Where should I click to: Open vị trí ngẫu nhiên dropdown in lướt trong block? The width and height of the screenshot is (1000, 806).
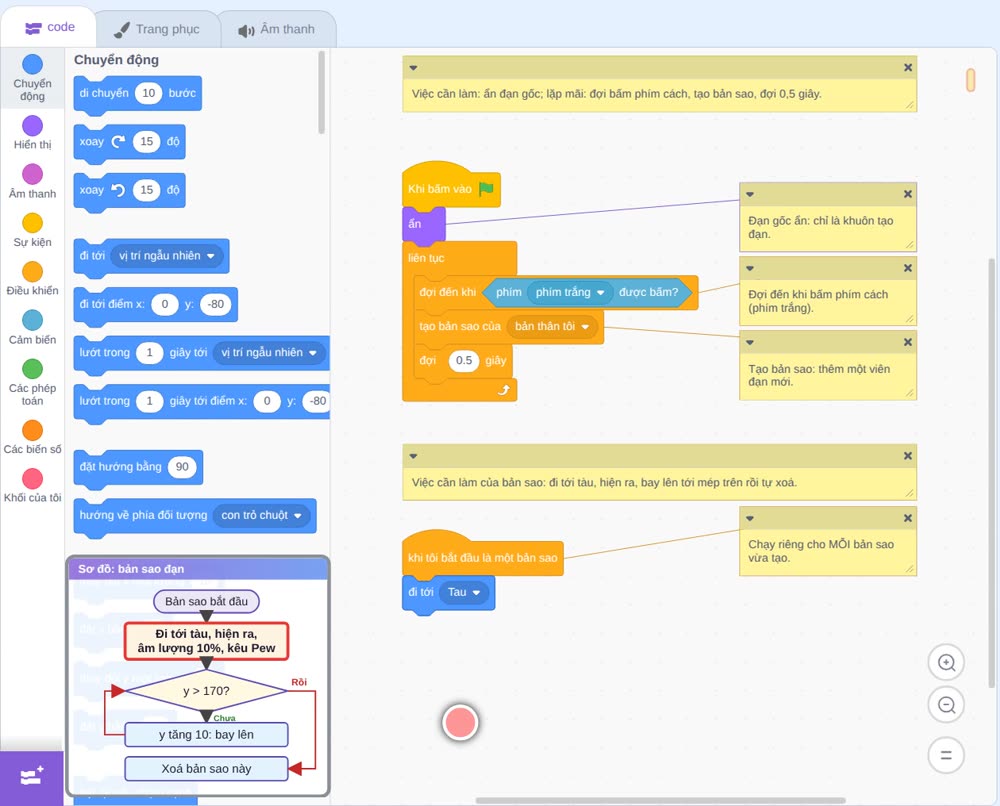click(x=268, y=353)
